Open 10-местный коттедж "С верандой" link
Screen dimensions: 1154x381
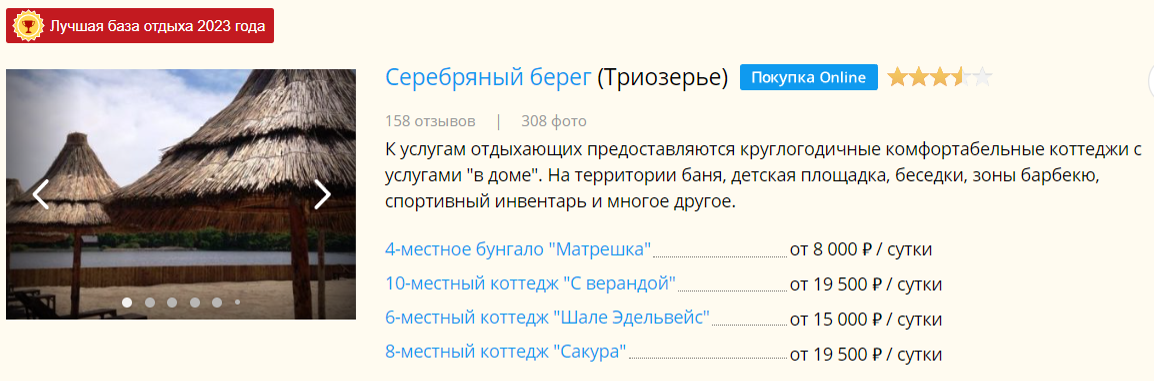tap(531, 284)
